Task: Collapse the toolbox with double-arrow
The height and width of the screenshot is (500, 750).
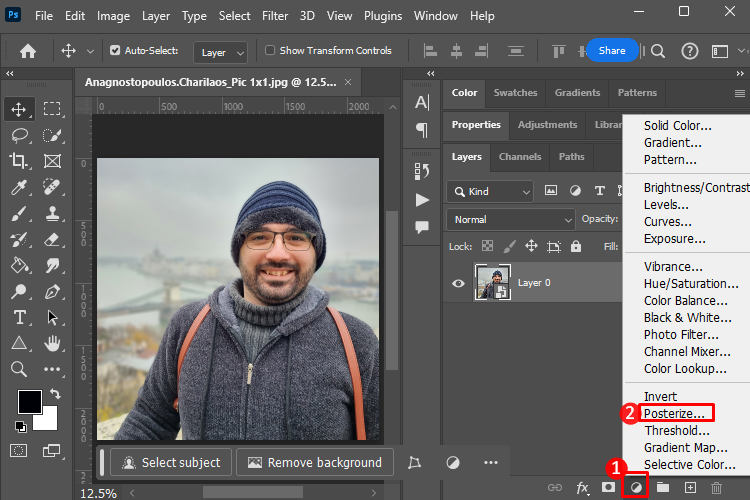Action: [10, 73]
